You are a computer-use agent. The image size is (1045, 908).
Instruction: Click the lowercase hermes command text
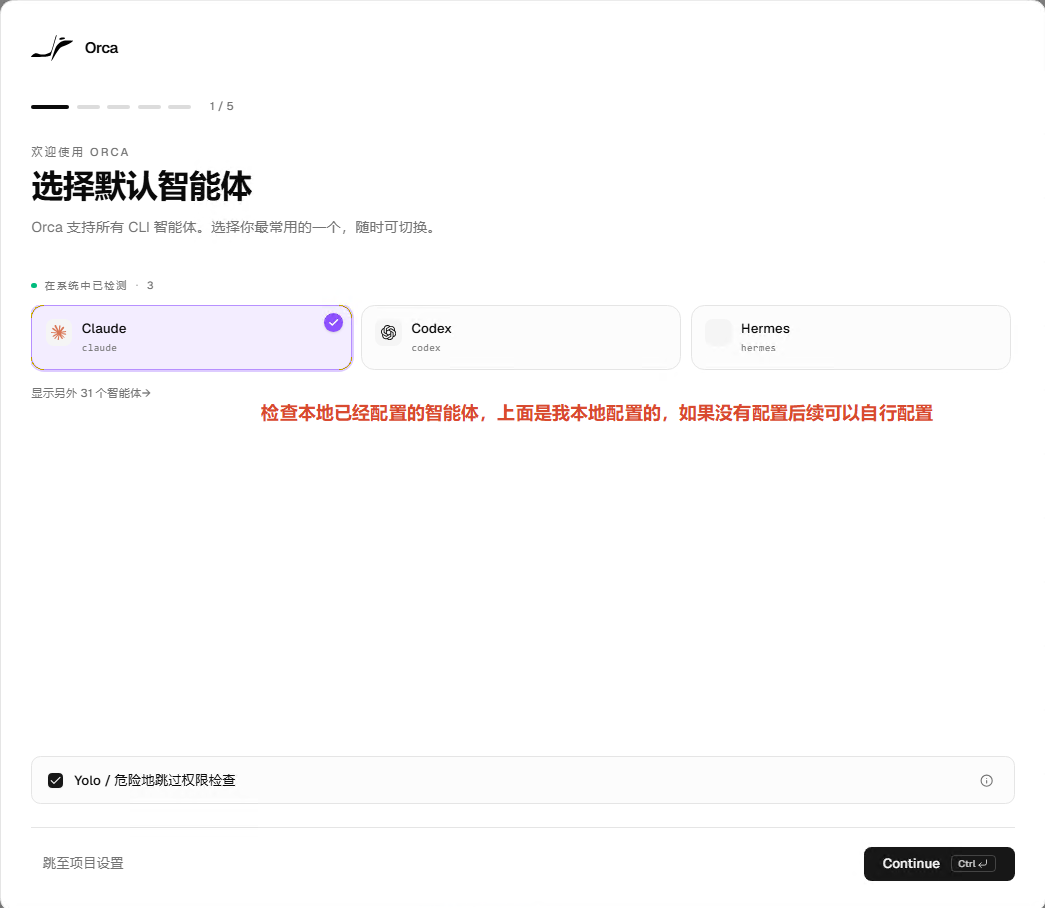click(x=758, y=348)
